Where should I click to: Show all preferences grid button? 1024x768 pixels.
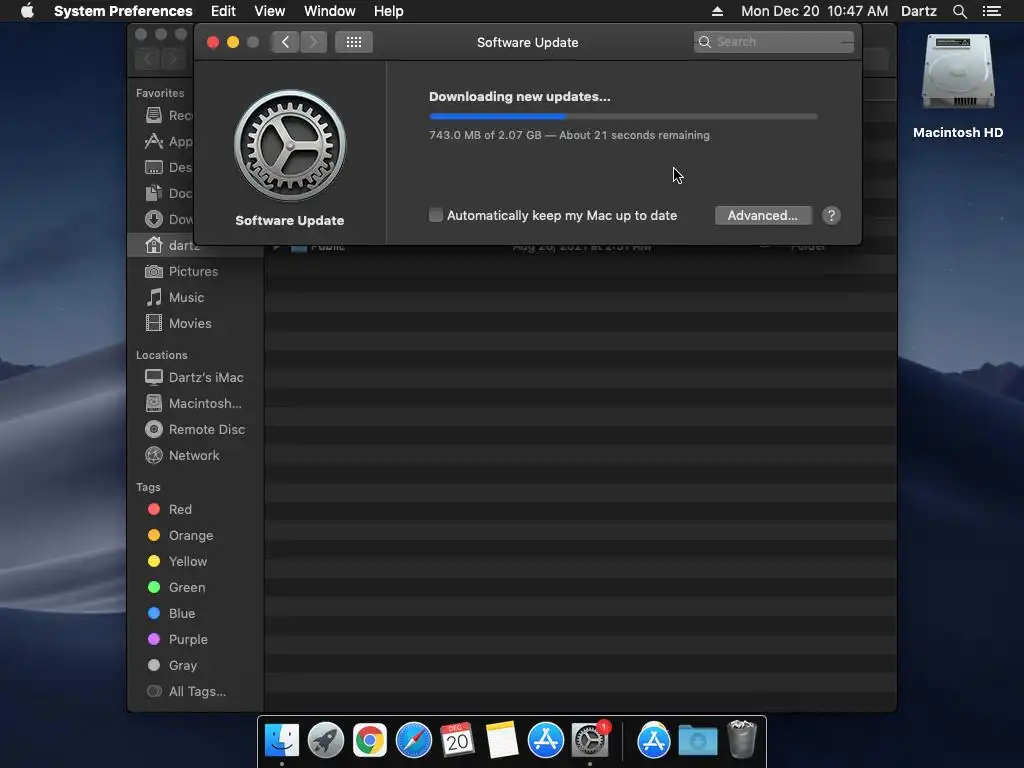[x=354, y=42]
